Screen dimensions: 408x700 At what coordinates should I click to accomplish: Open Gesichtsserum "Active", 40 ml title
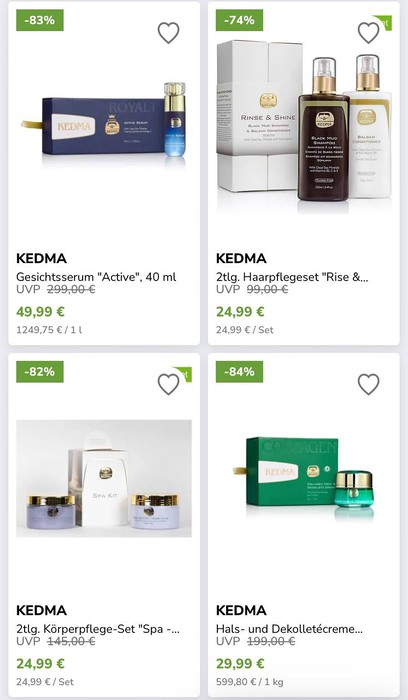coord(96,277)
